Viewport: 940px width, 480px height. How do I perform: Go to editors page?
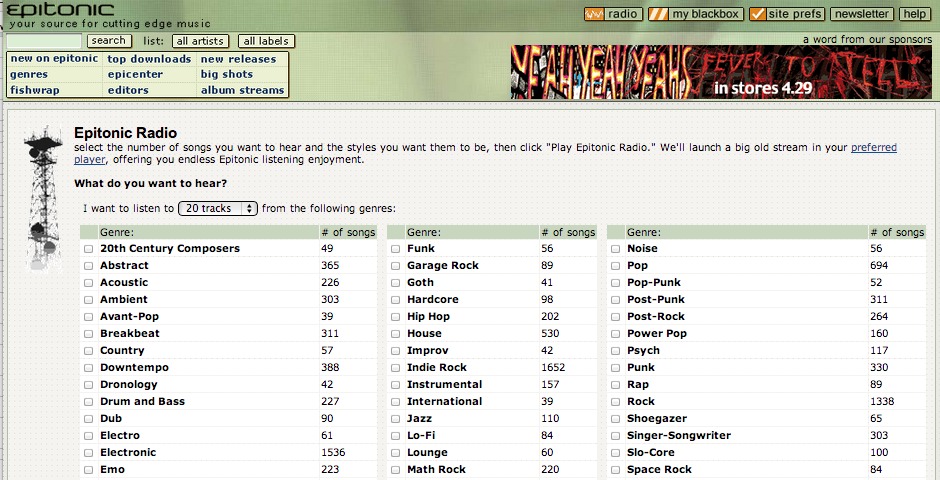coord(128,90)
